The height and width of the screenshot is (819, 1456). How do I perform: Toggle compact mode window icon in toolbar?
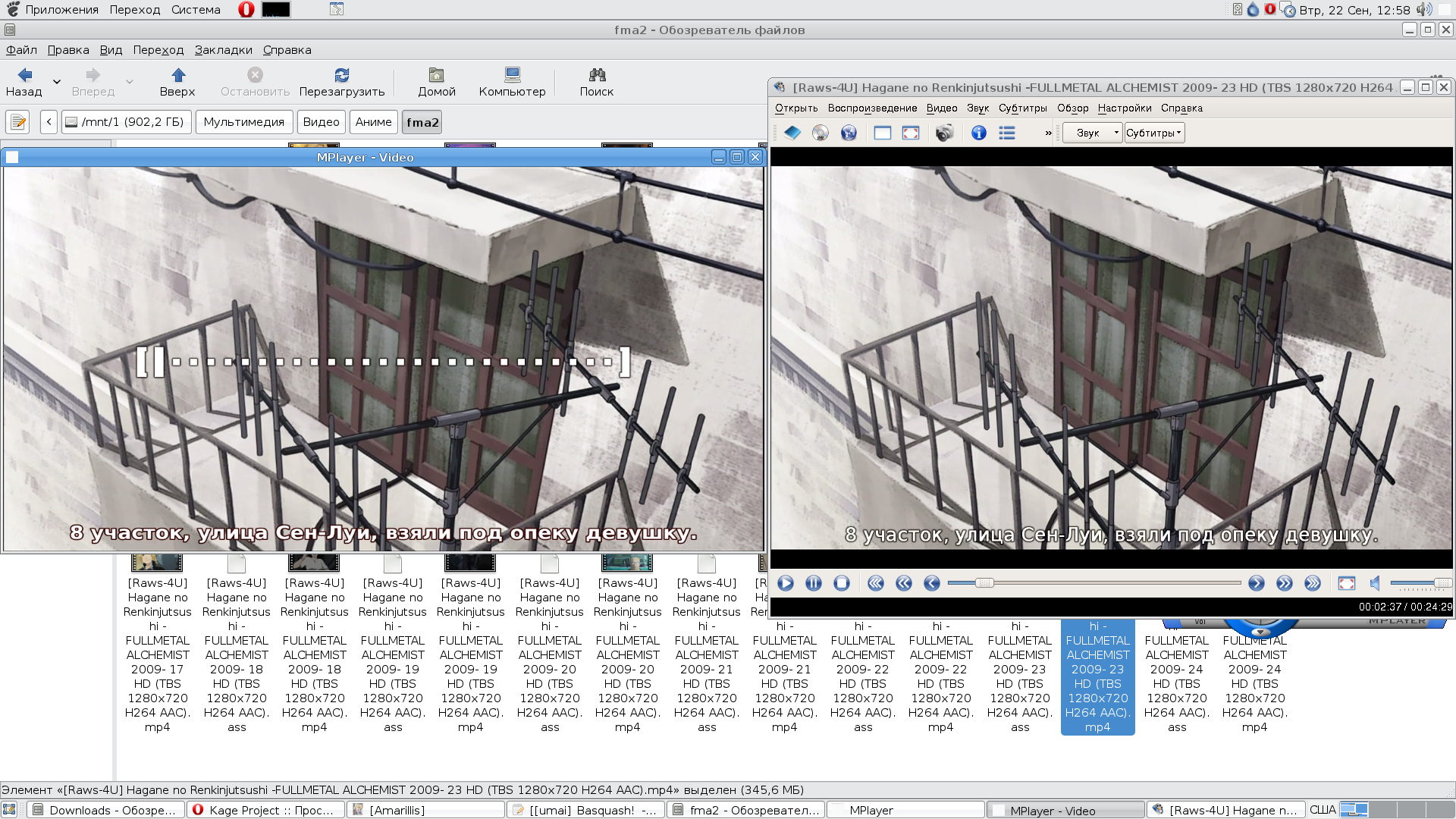click(x=882, y=133)
